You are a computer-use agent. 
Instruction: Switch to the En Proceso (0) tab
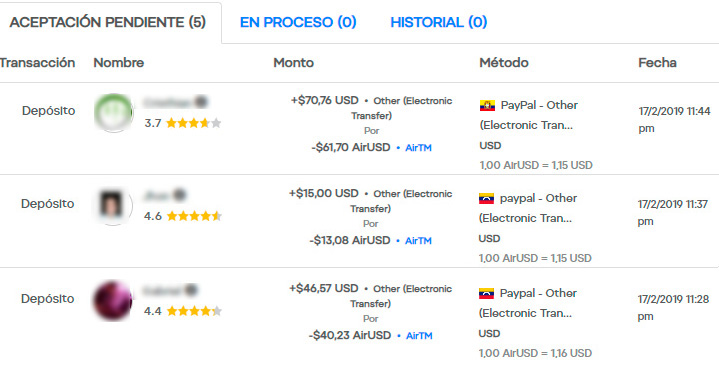click(298, 22)
